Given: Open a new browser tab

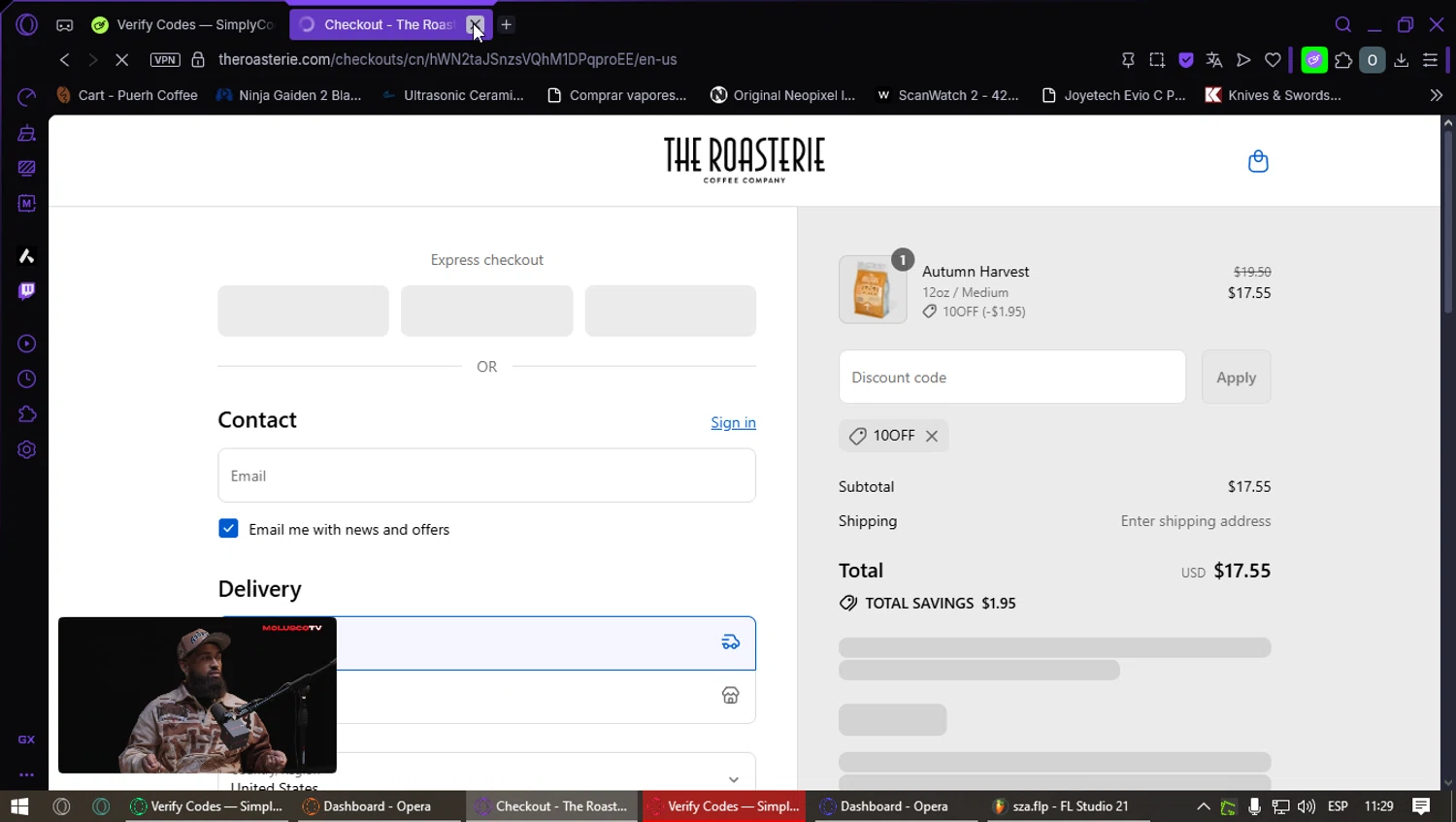Looking at the screenshot, I should click(507, 24).
